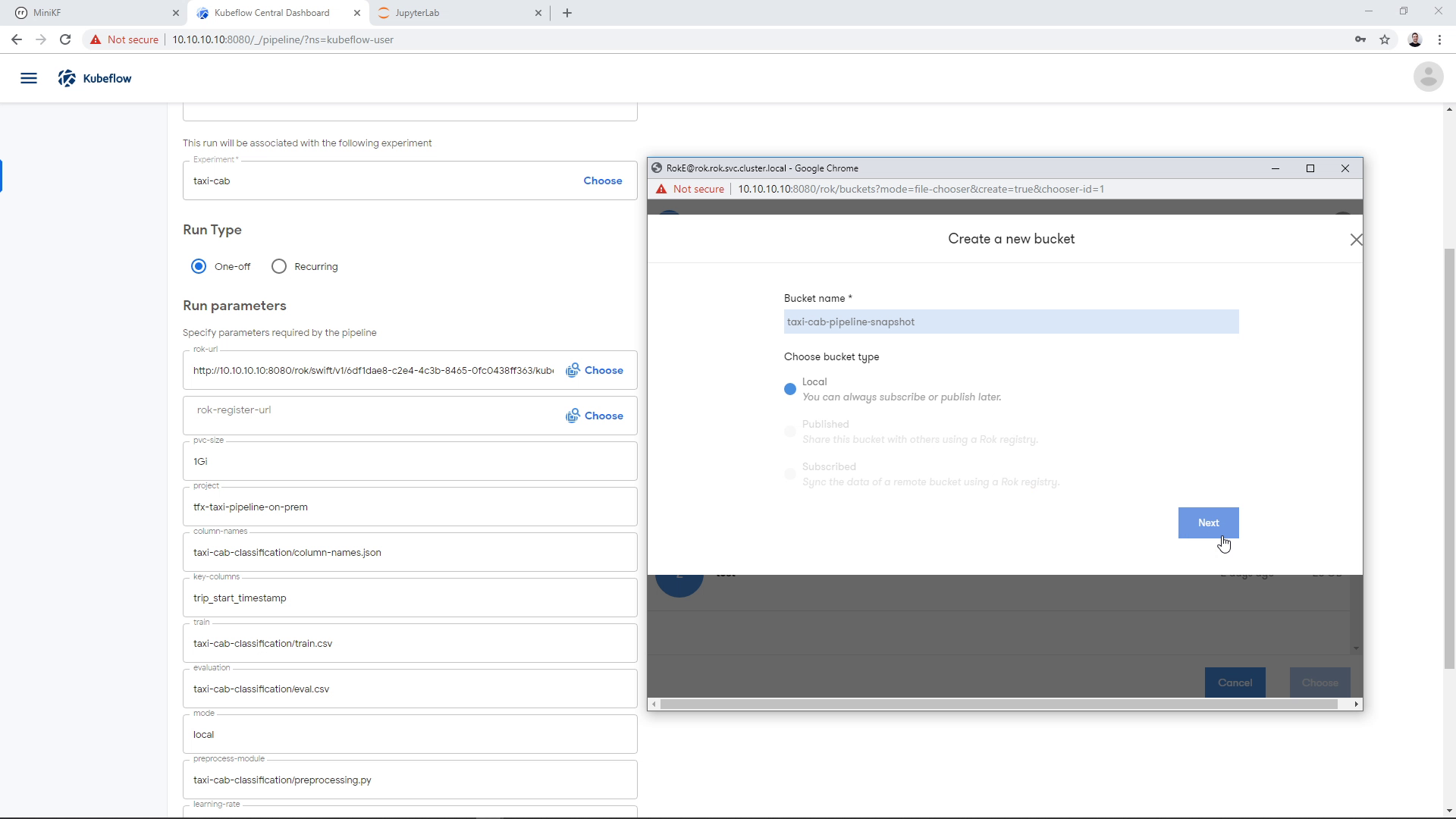Image resolution: width=1456 pixels, height=819 pixels.
Task: Open Chrome three-dot menu
Action: [x=1439, y=39]
